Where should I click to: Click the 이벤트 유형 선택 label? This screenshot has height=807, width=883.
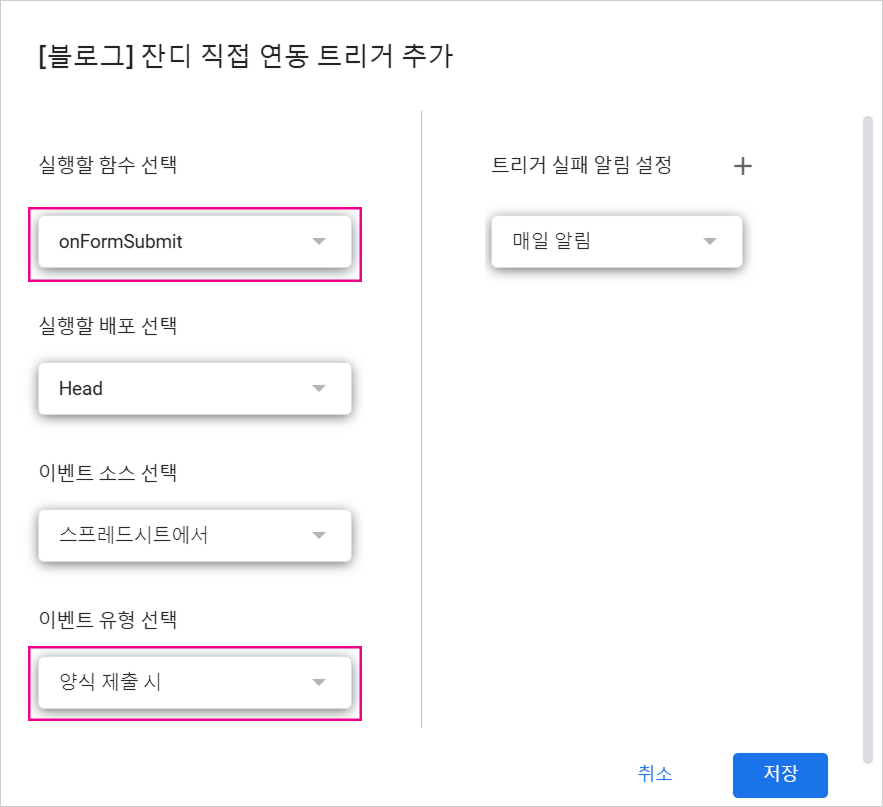107,619
